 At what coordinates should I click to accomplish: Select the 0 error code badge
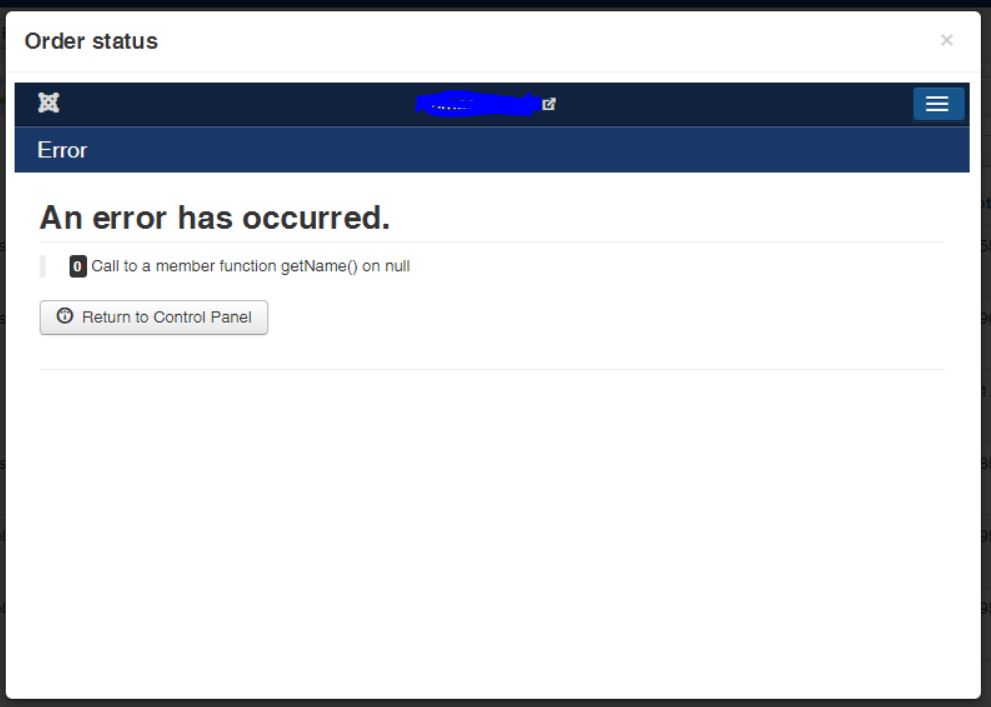[78, 267]
